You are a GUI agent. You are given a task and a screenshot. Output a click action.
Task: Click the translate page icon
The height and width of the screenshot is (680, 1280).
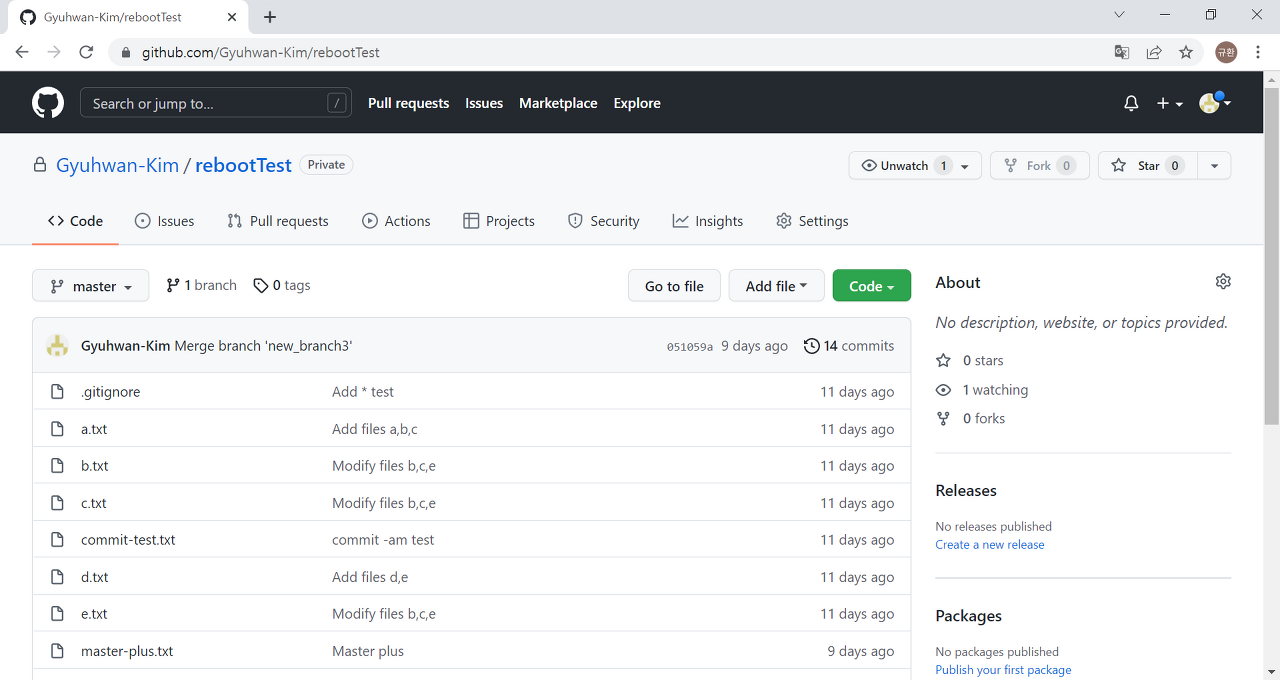pos(1122,52)
